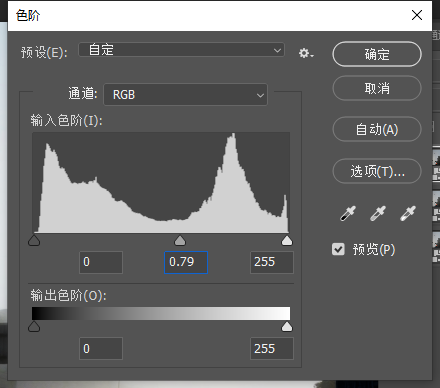440x388 pixels.
Task: Click the input midtone gamma slider
Action: [x=180, y=240]
